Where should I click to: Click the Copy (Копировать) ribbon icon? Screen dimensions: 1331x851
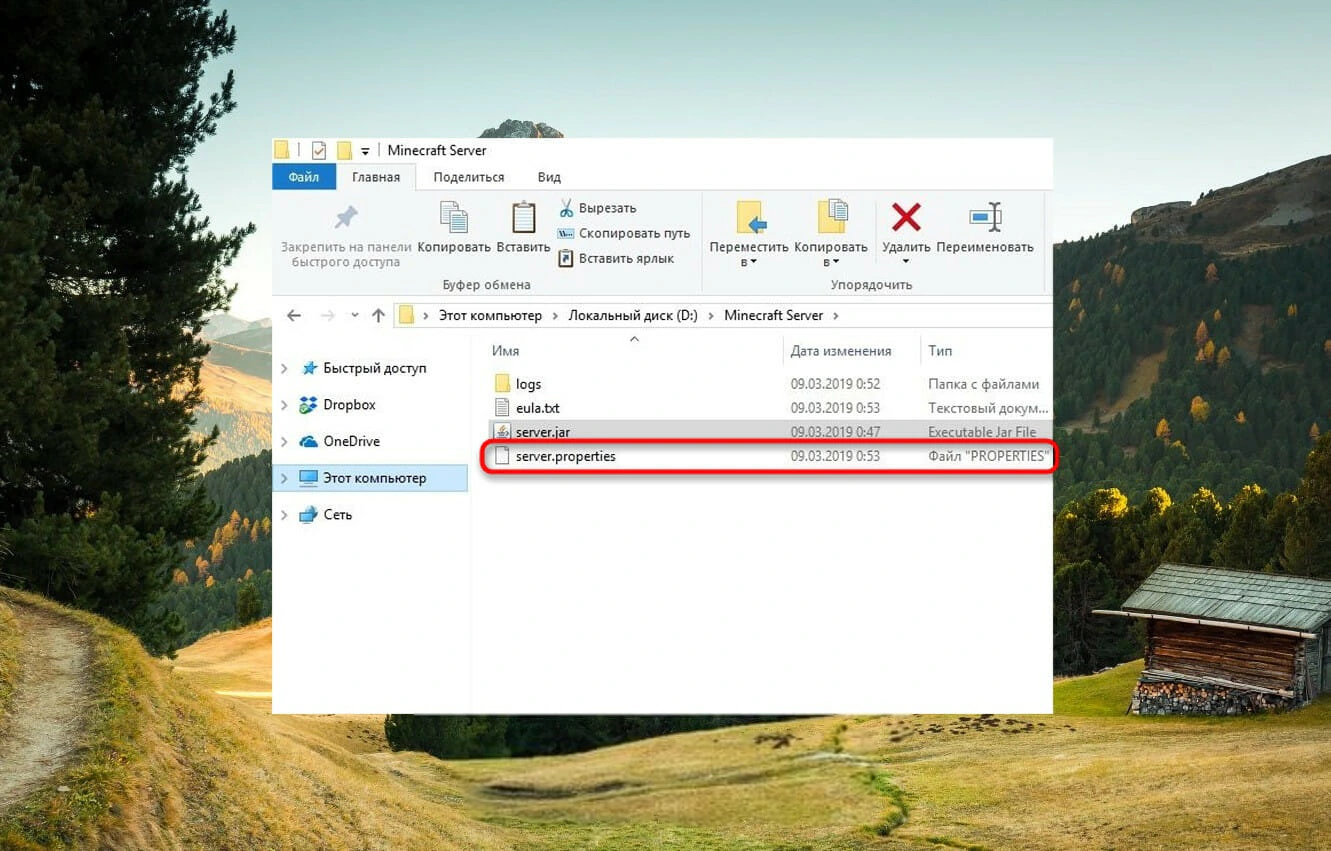(x=454, y=218)
